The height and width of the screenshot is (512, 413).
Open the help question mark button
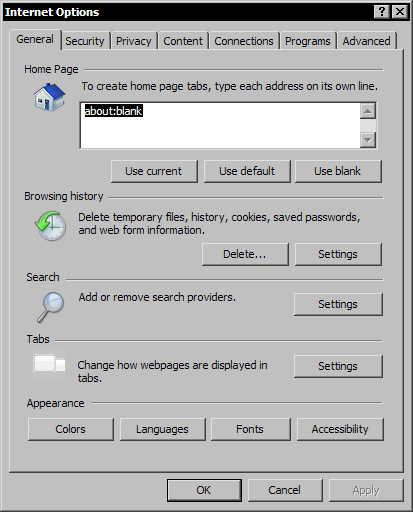(x=382, y=12)
